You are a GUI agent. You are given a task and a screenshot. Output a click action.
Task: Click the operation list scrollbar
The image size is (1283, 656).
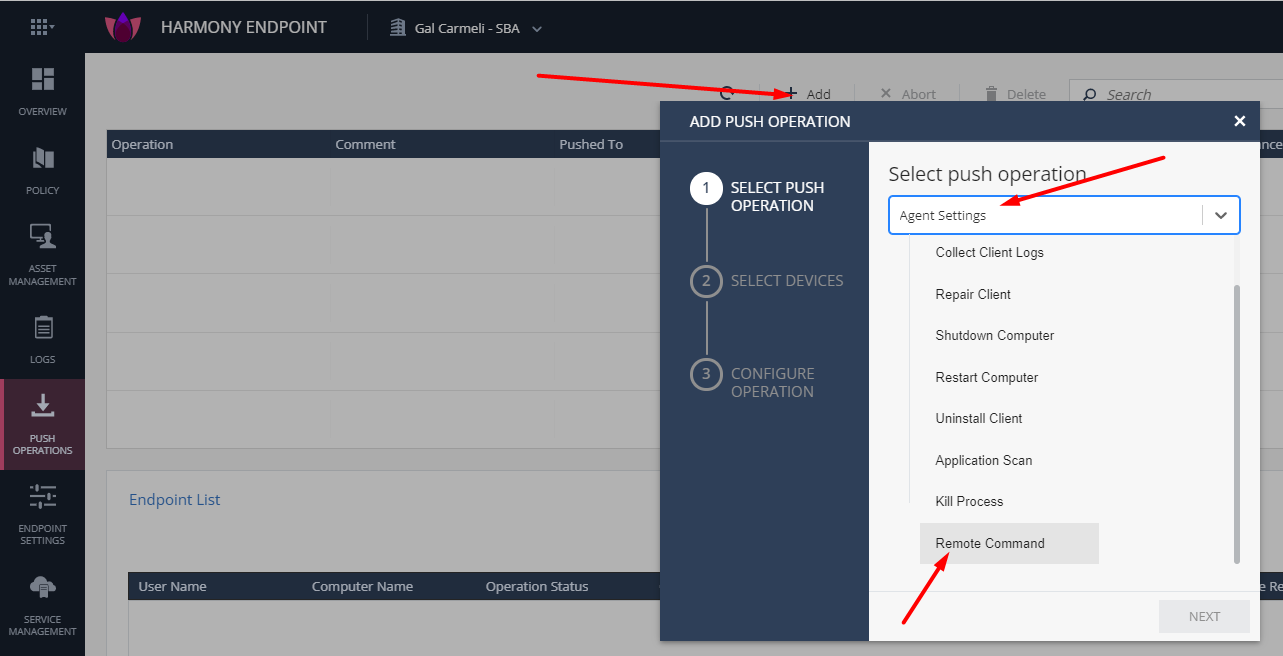1236,423
